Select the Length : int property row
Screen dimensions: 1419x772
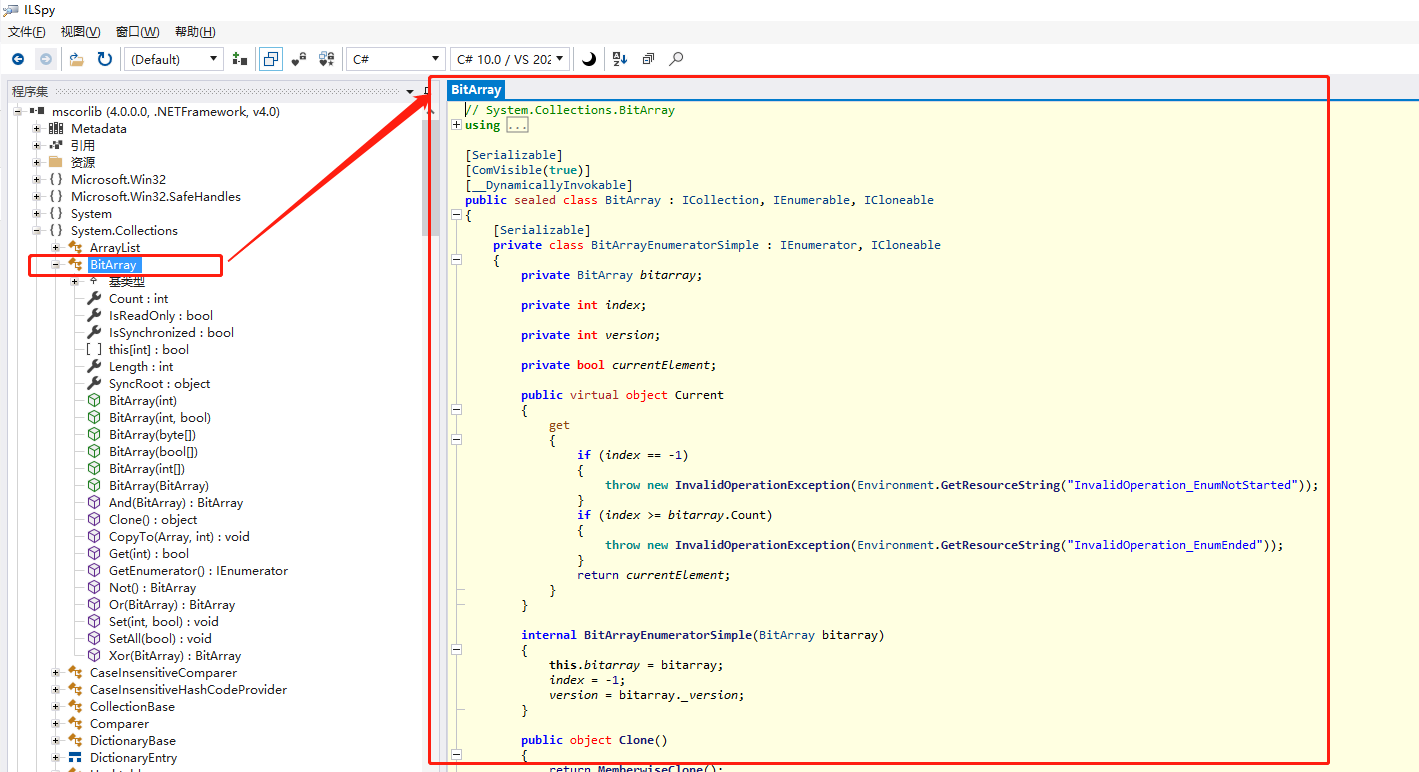pyautogui.click(x=141, y=366)
